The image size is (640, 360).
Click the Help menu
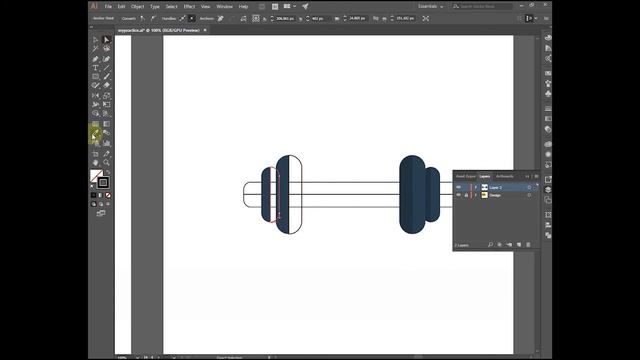click(x=243, y=7)
